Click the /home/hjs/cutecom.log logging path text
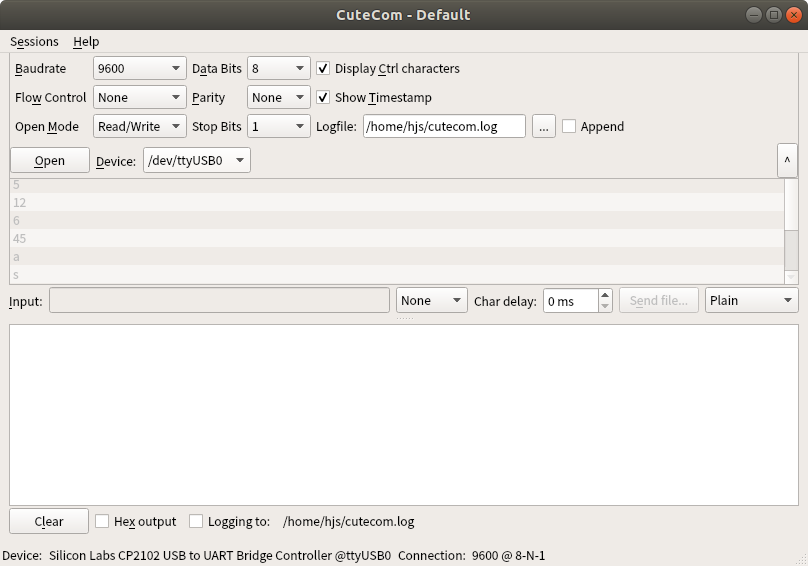 tap(348, 521)
